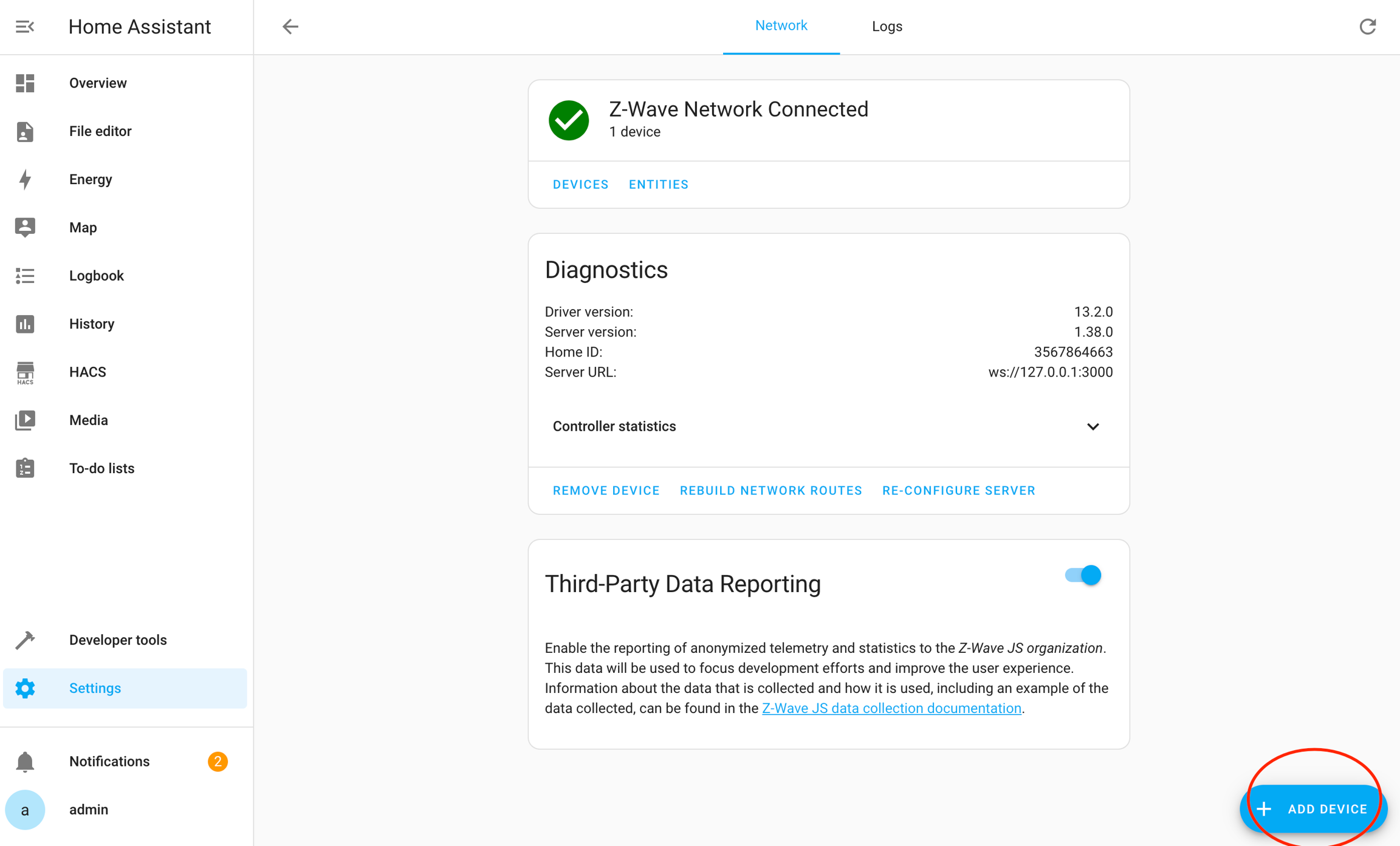This screenshot has height=846, width=1400.
Task: Open the admin user profile avatar
Action: (x=25, y=810)
